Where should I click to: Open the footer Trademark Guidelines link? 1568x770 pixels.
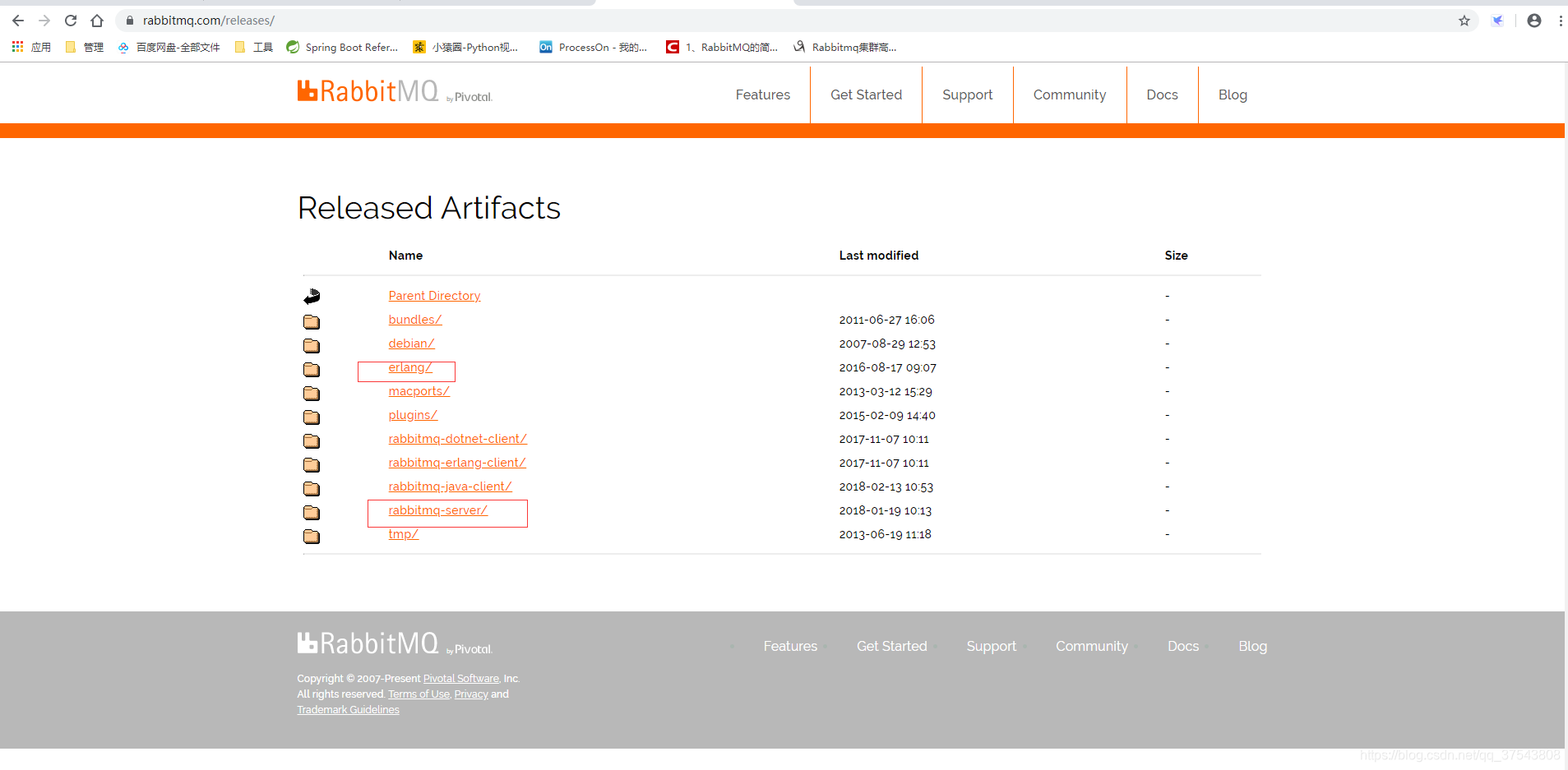pyautogui.click(x=348, y=710)
